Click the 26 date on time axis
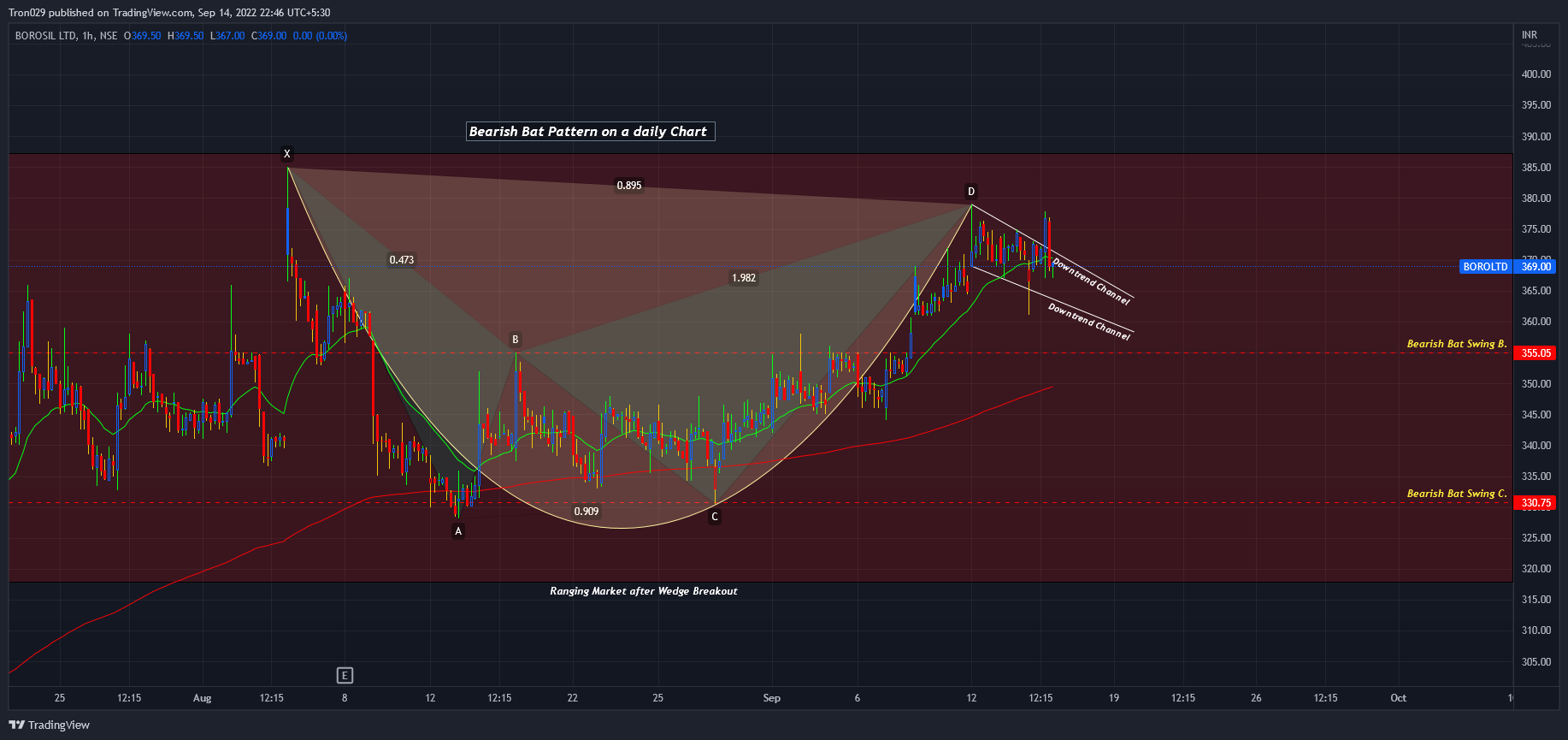 1256,698
